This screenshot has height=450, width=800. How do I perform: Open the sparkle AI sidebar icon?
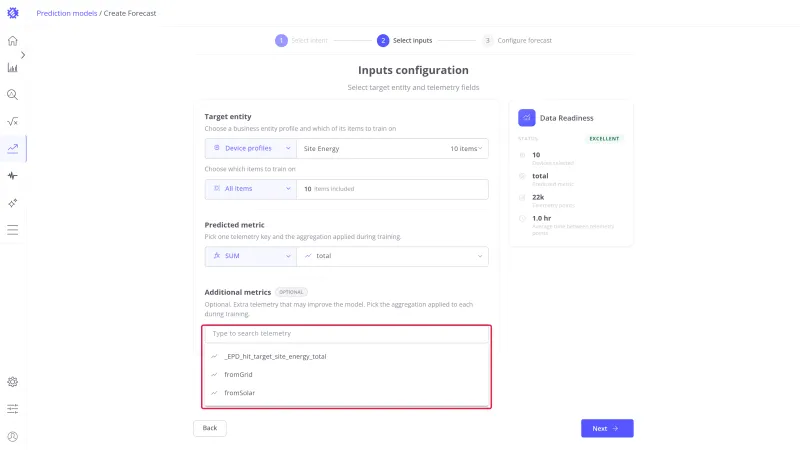tap(13, 203)
